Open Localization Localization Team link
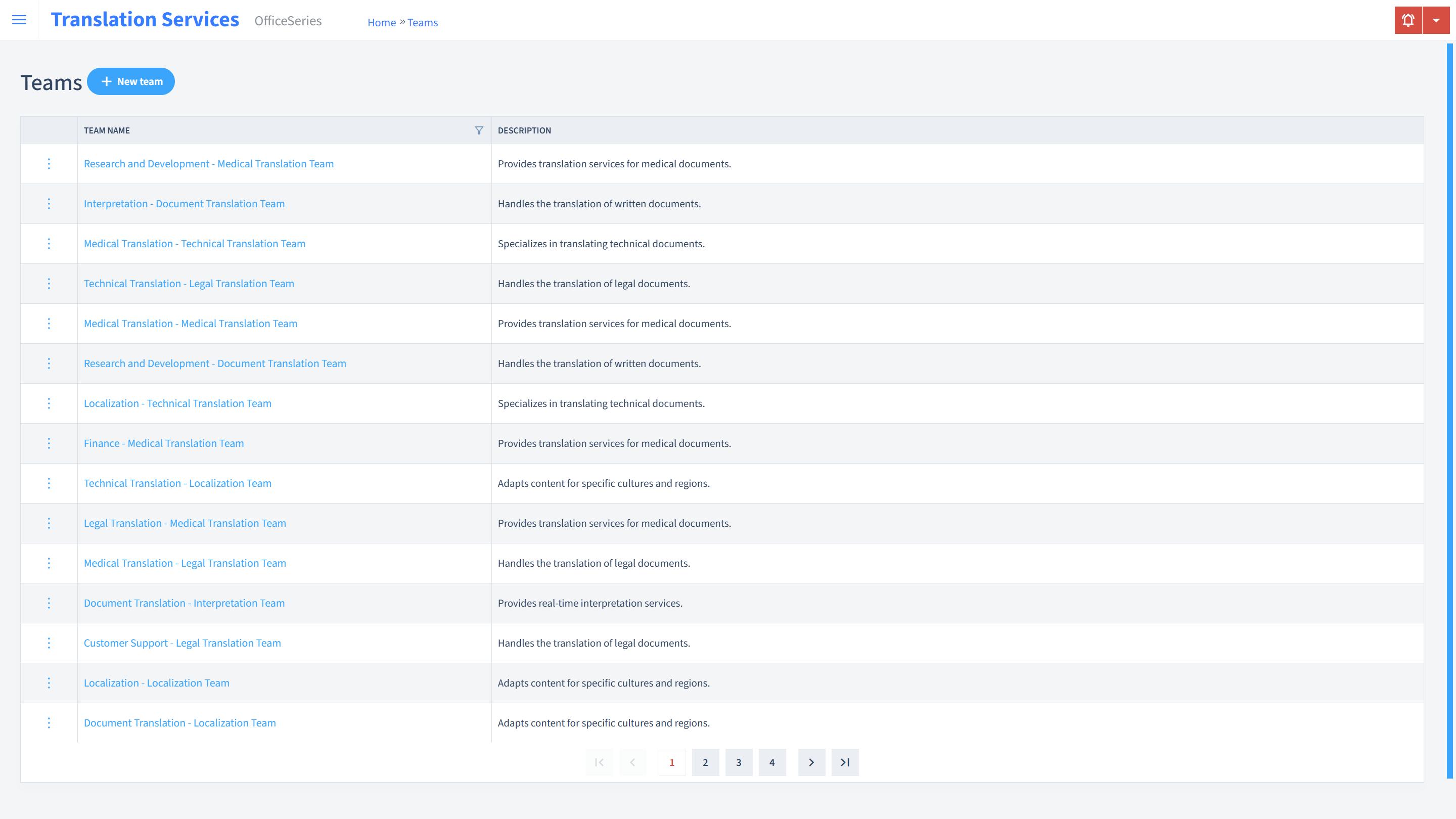1456x819 pixels. tap(156, 683)
